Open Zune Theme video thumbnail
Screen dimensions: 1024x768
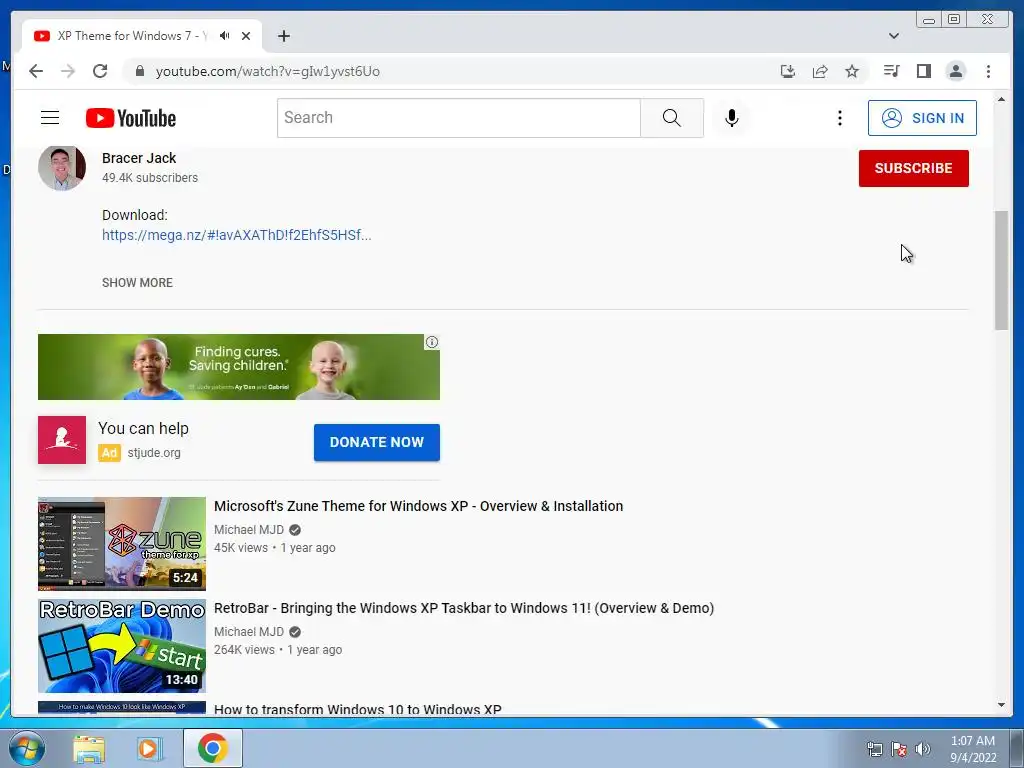tap(122, 543)
